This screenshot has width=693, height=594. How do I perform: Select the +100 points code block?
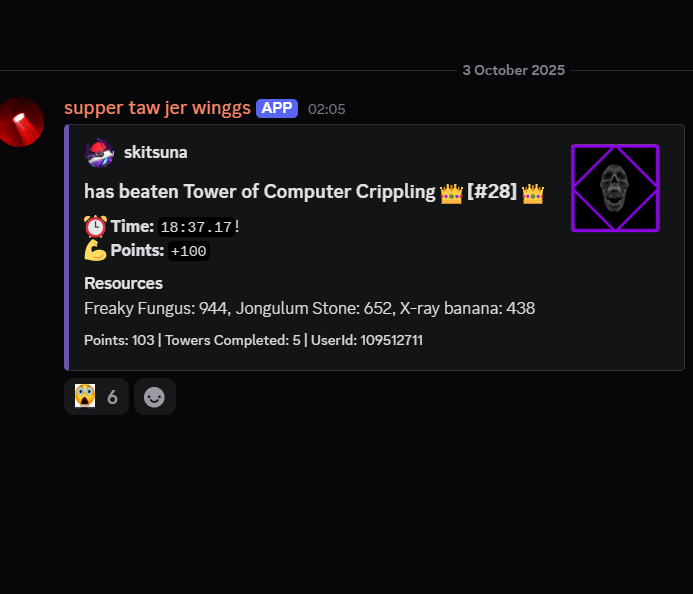point(189,251)
